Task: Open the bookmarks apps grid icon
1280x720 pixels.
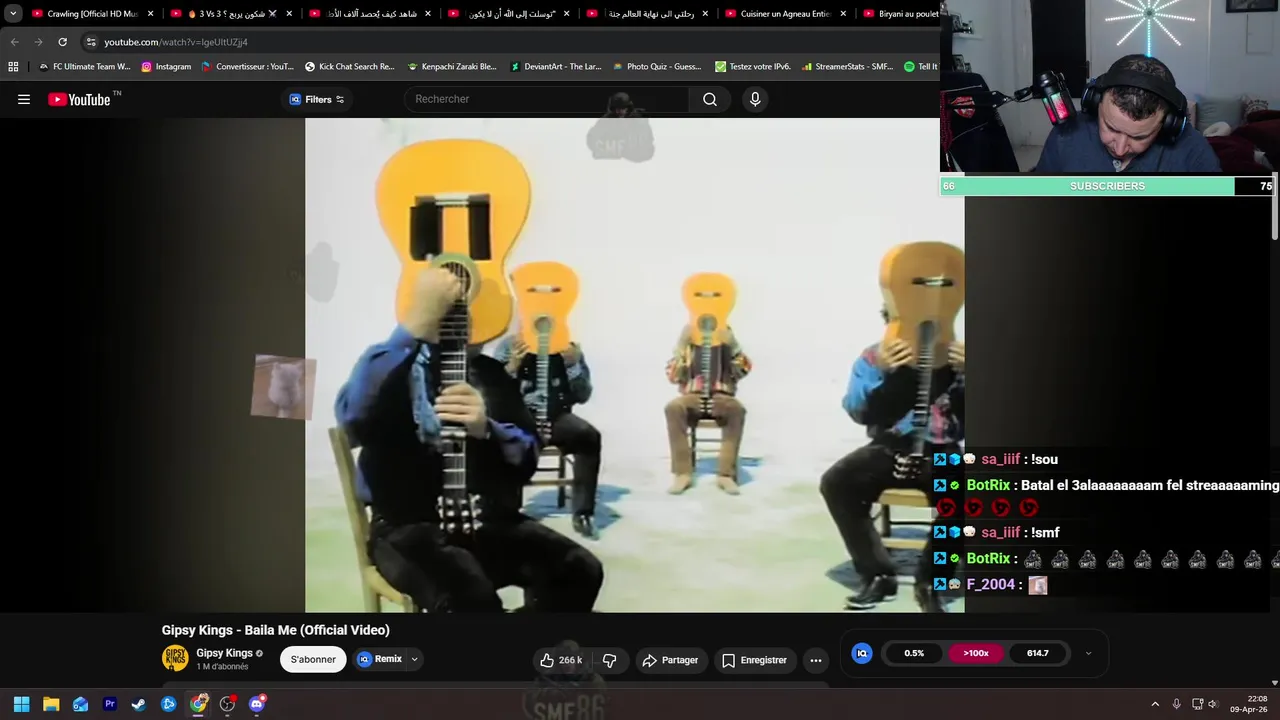Action: [13, 67]
